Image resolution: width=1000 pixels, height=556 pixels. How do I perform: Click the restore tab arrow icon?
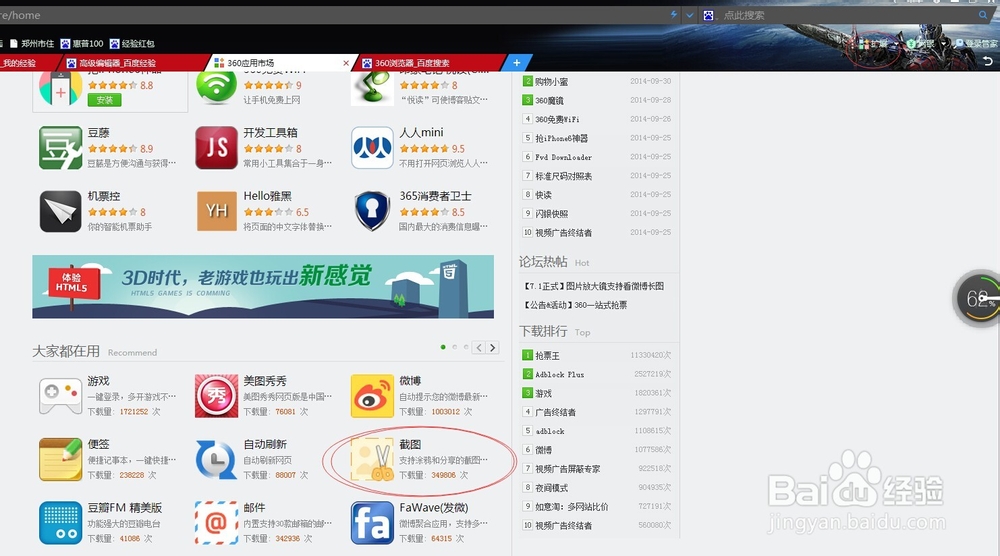point(988,61)
